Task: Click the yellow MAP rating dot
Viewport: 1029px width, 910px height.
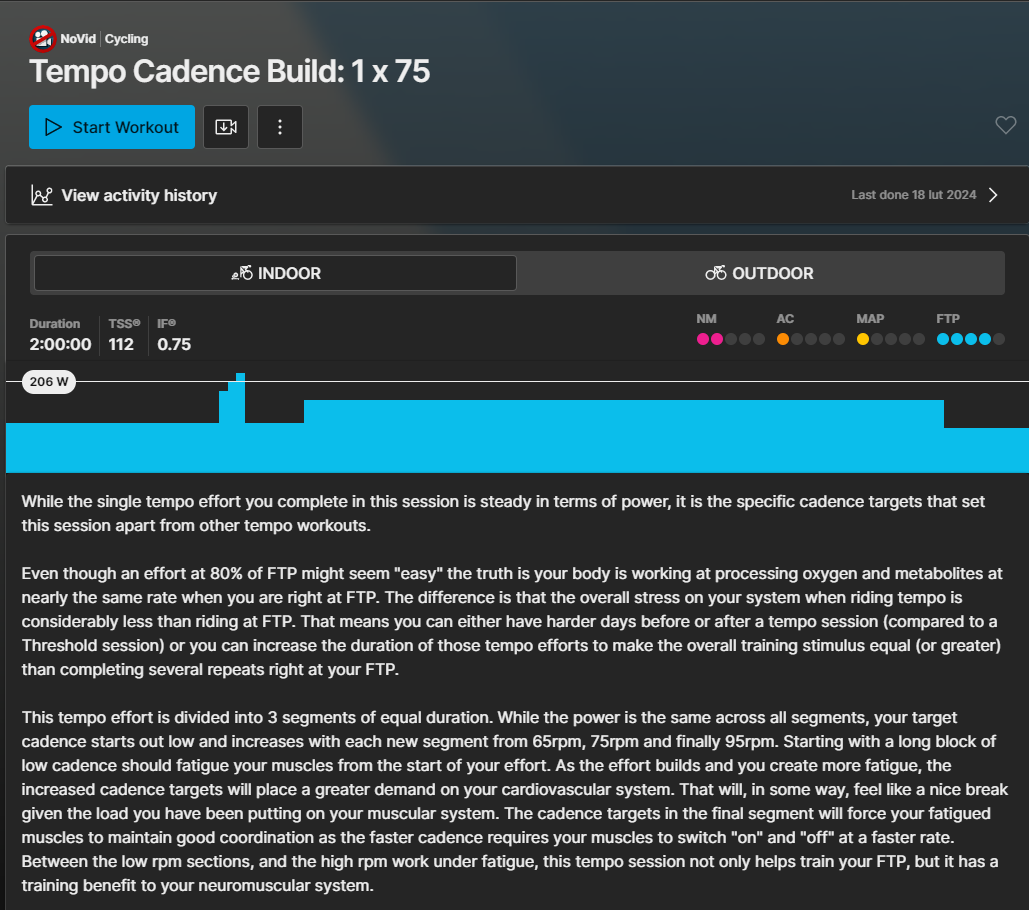Action: (863, 339)
